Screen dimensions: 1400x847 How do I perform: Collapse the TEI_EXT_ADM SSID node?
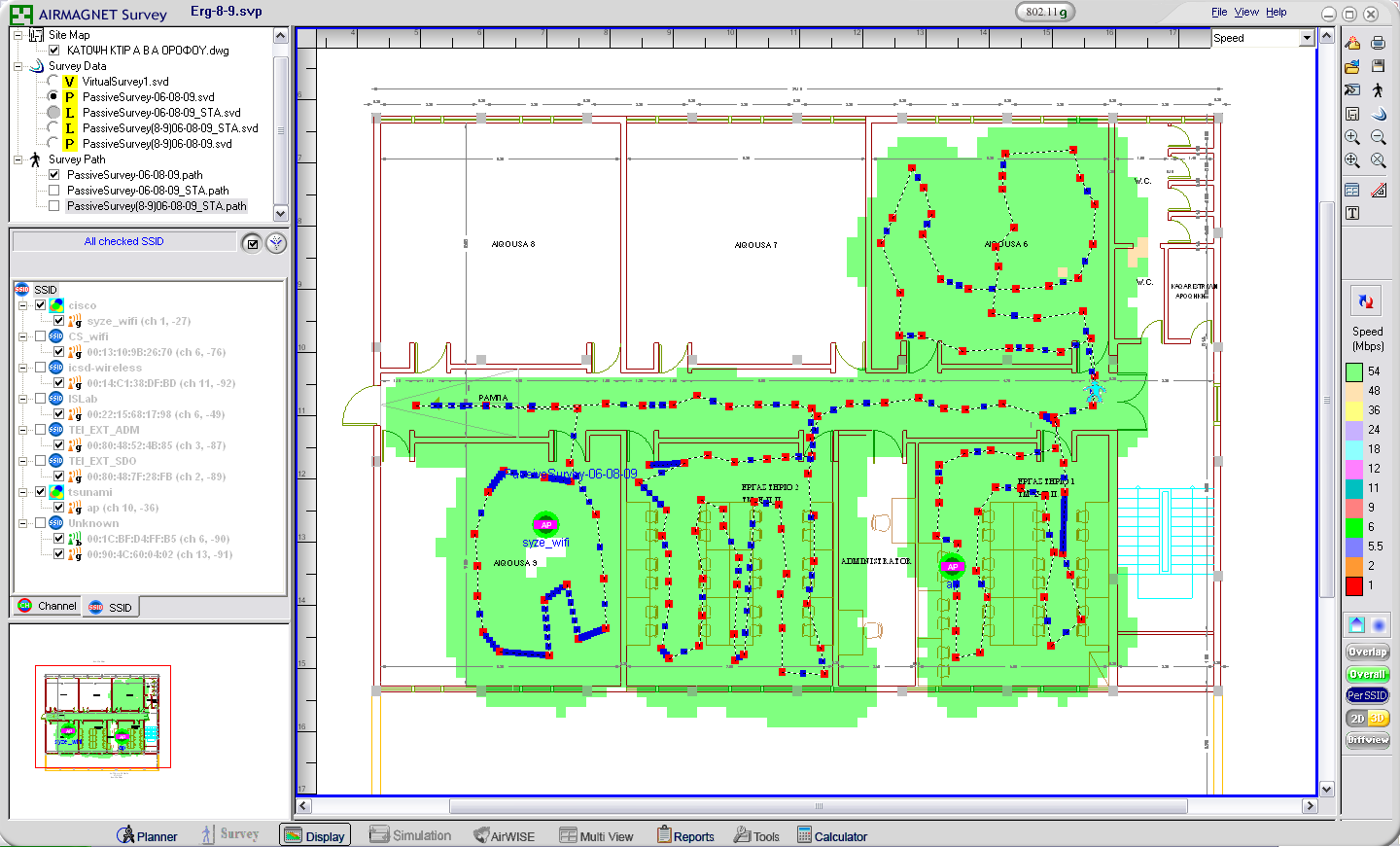coord(22,430)
